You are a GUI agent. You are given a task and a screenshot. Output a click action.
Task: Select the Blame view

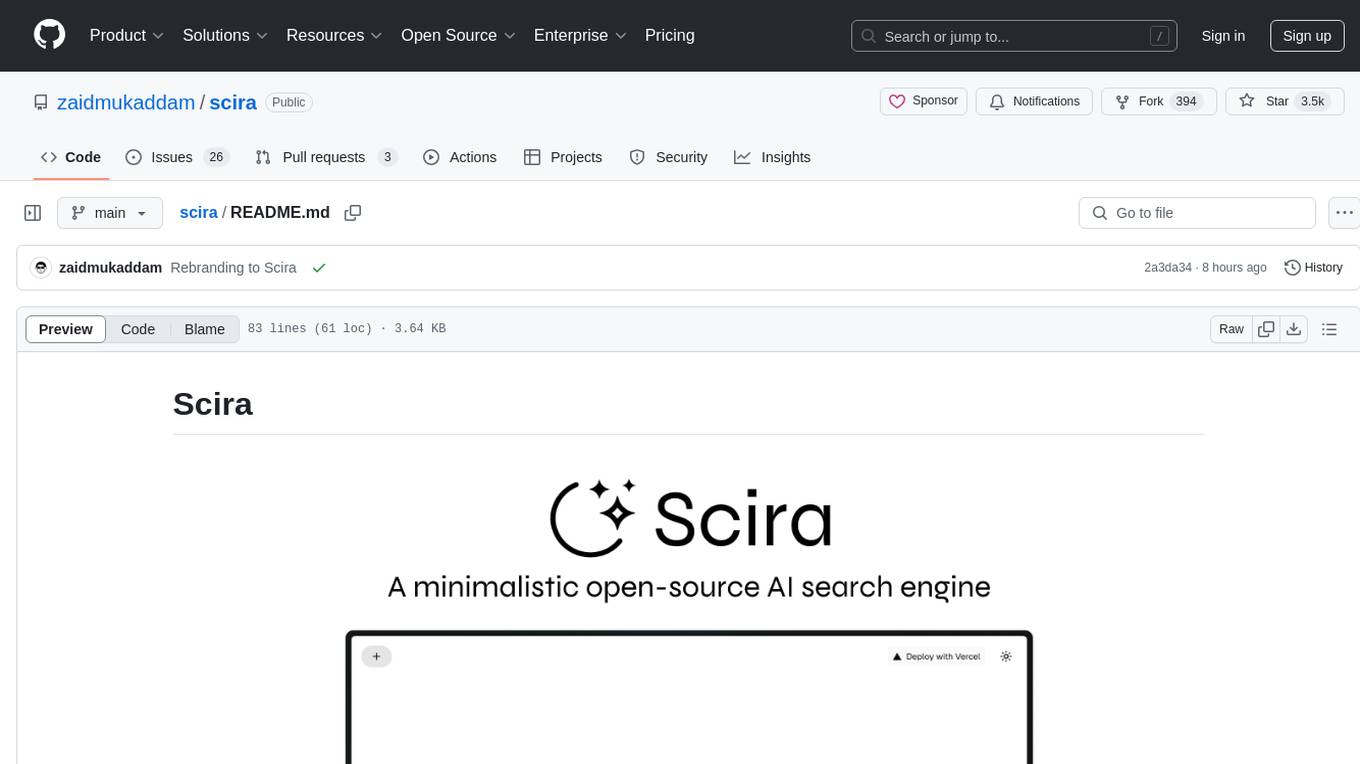pos(204,329)
